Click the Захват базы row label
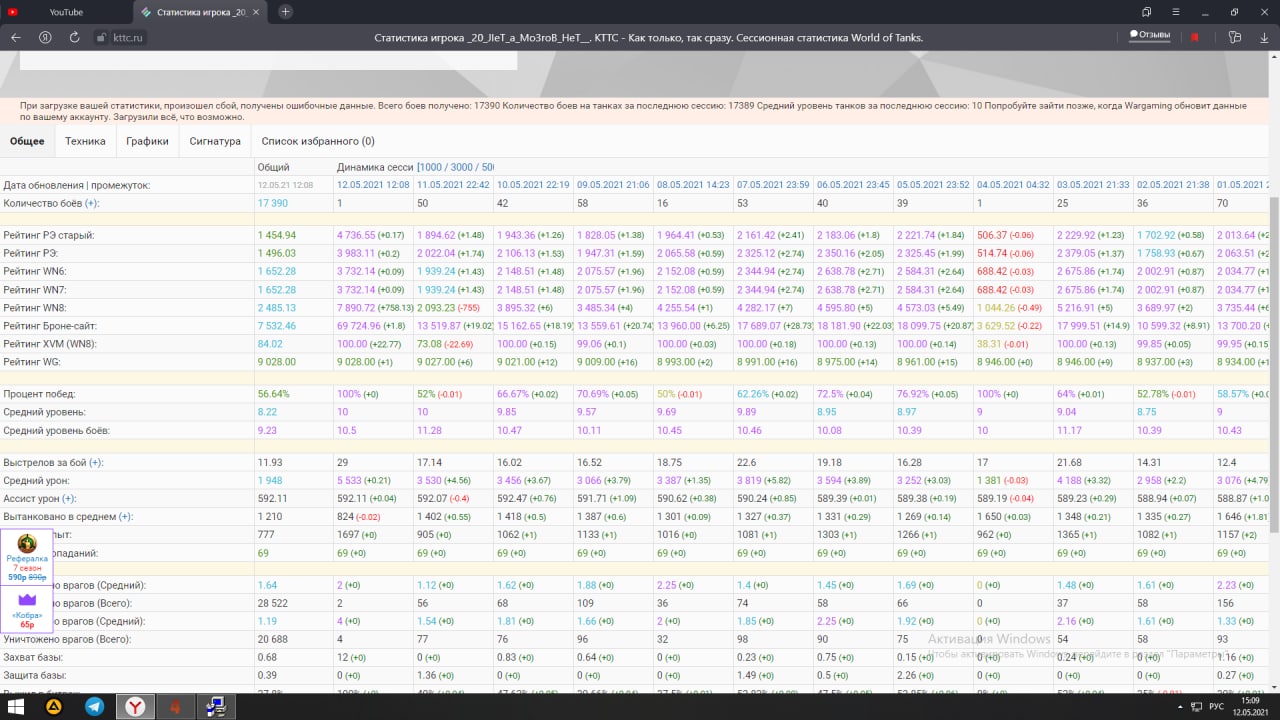Screen dimensions: 1280x720 pyautogui.click(x=33, y=657)
